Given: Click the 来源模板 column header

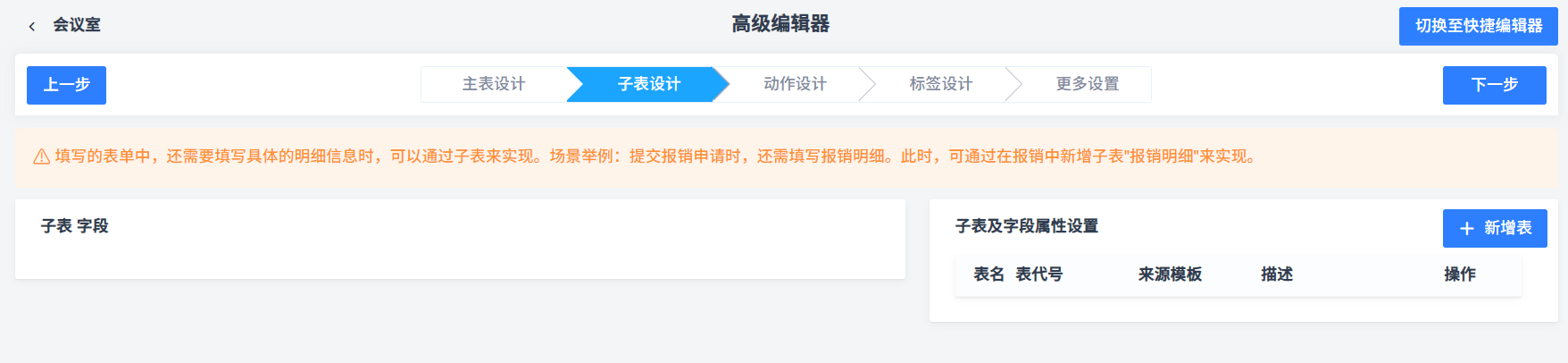Looking at the screenshot, I should 1170,274.
